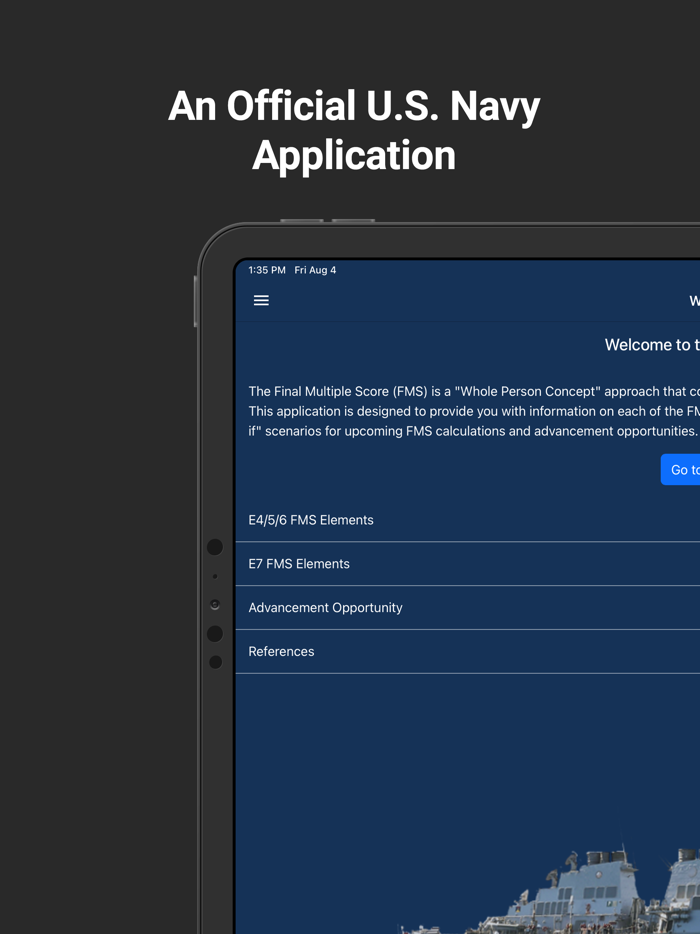Viewport: 700px width, 934px height.
Task: Open the References section
Action: tap(468, 652)
